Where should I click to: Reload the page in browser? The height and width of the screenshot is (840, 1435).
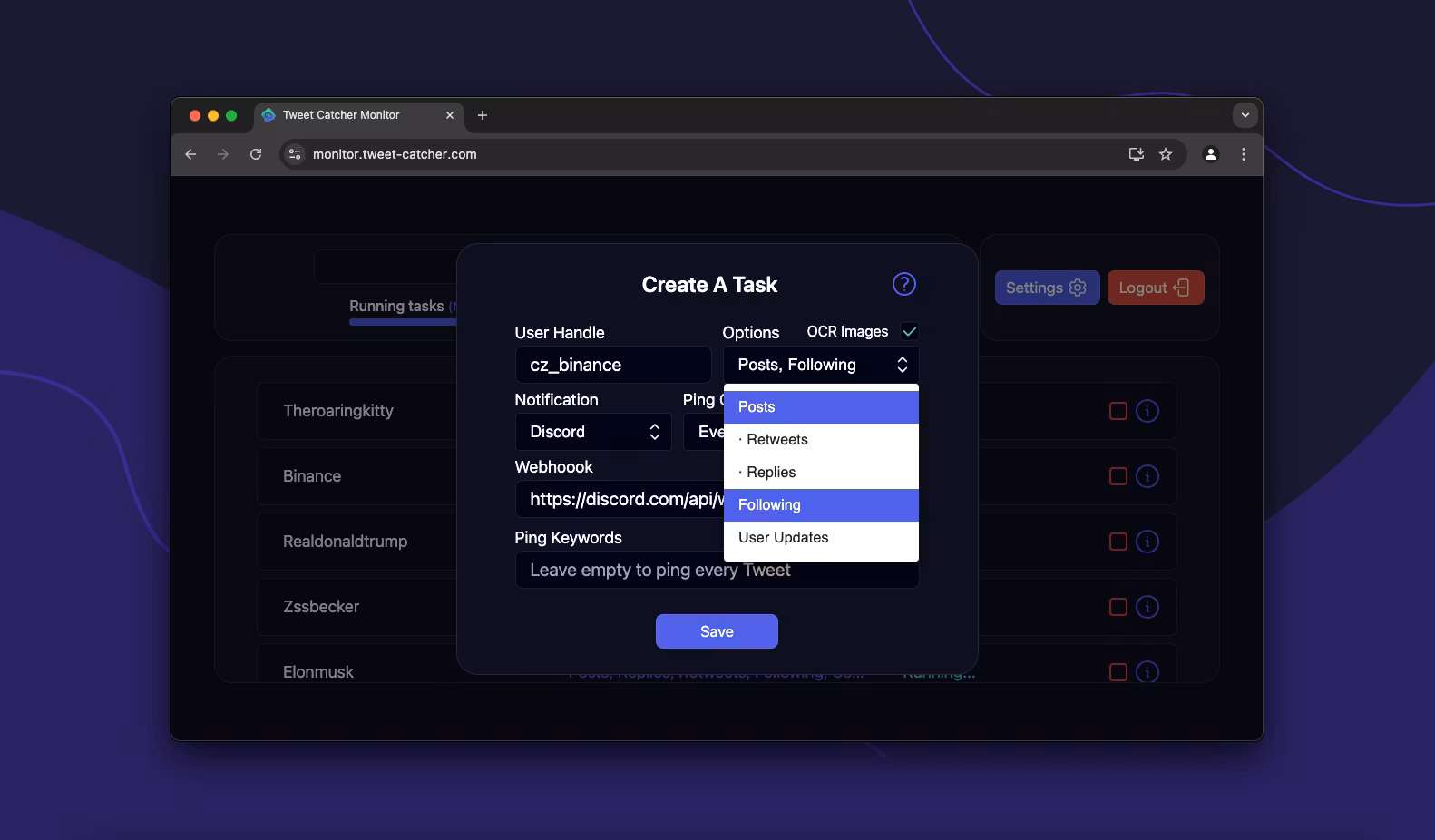[x=256, y=154]
